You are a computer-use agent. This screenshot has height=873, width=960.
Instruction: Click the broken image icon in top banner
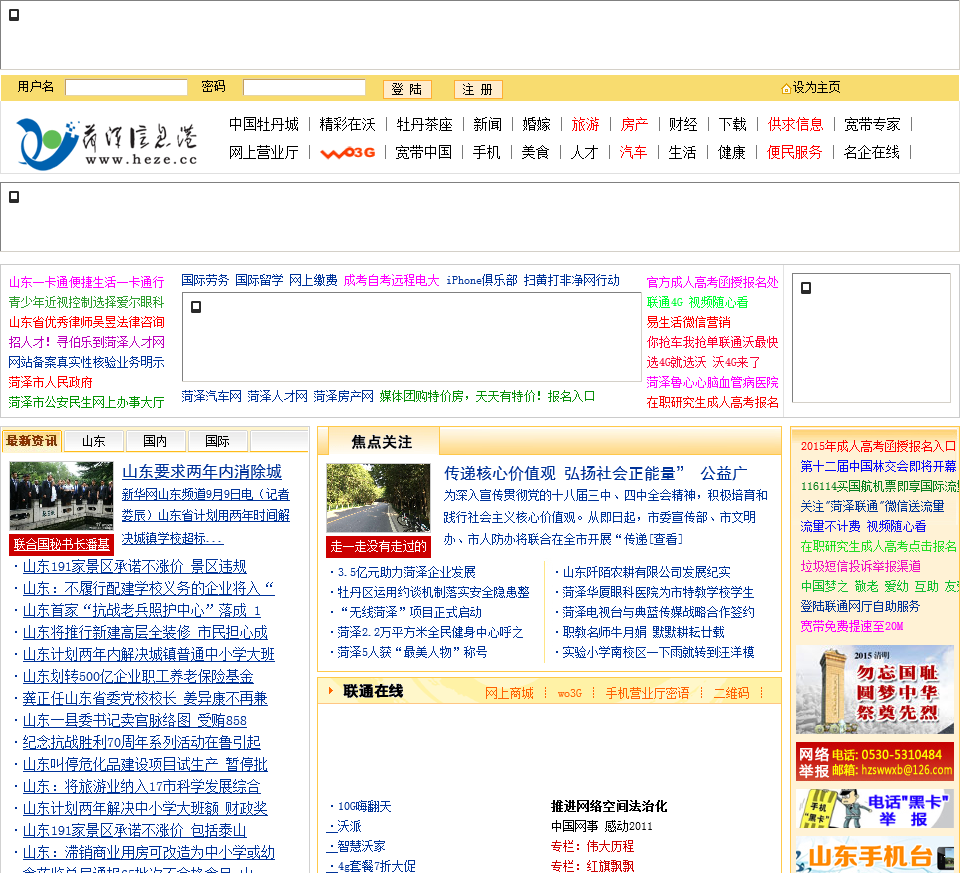pyautogui.click(x=14, y=15)
